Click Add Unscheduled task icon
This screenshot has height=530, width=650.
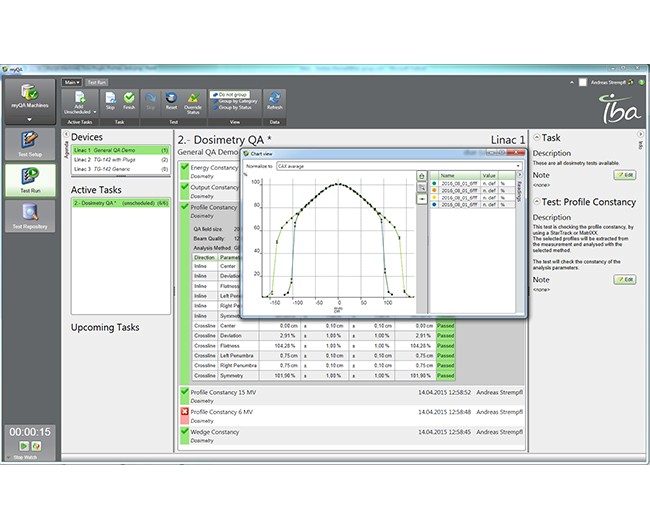(x=79, y=99)
